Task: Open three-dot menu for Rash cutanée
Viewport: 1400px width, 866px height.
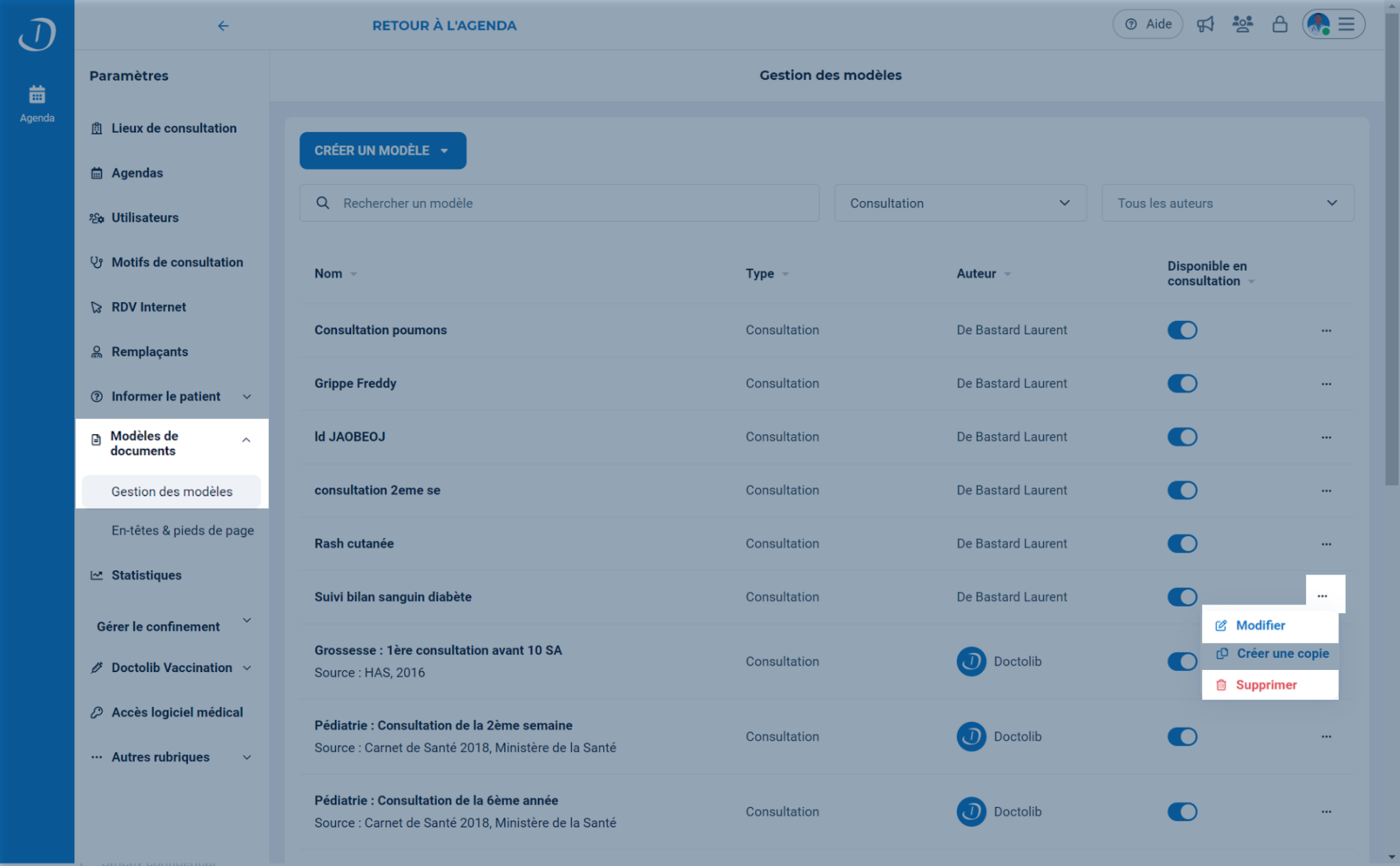Action: point(1326,544)
